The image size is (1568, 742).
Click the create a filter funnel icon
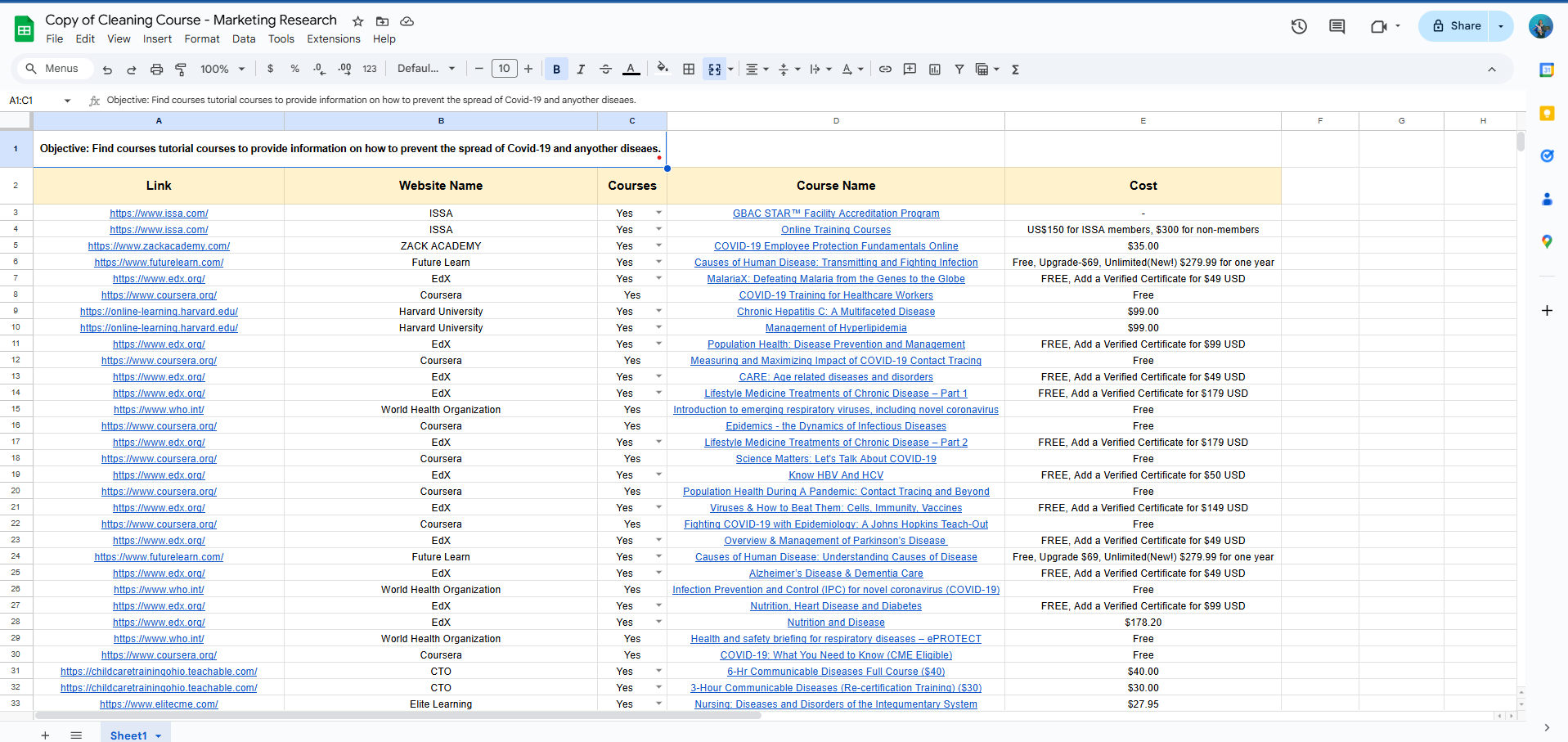click(959, 70)
